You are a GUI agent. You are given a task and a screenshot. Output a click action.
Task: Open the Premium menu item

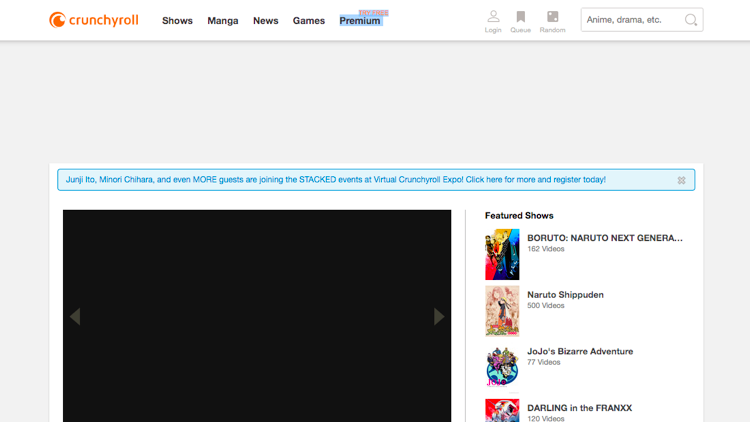pos(360,21)
